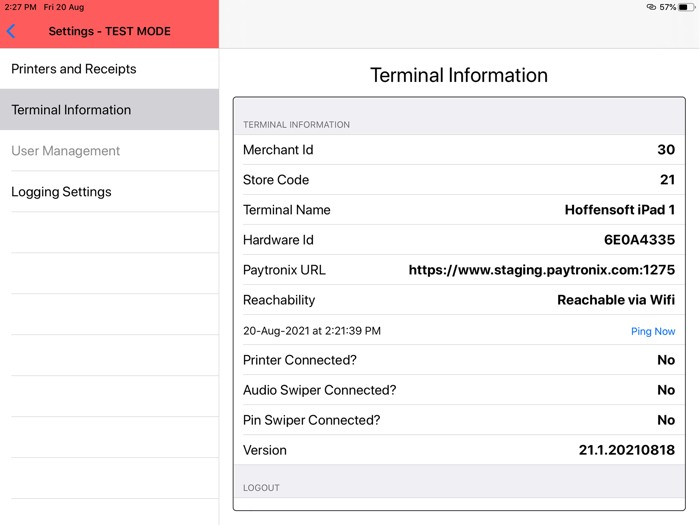Check the battery icon in status bar
The image size is (700, 525).
pos(686,7)
